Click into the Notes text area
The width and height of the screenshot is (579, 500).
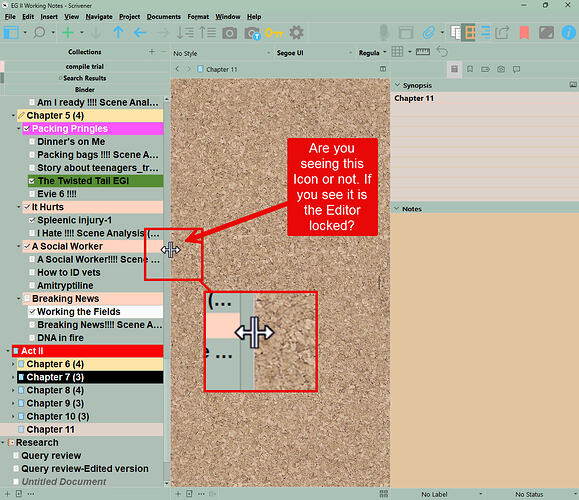coord(484,350)
